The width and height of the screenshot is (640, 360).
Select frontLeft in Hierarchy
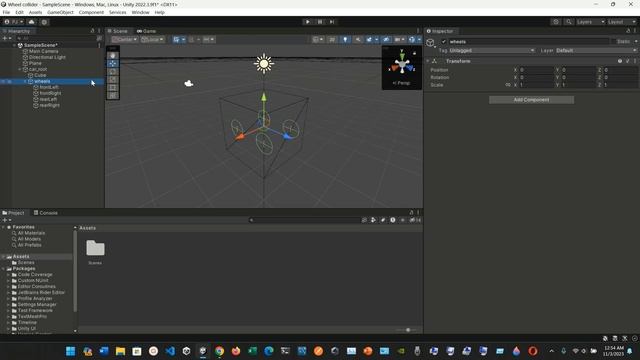coord(49,87)
